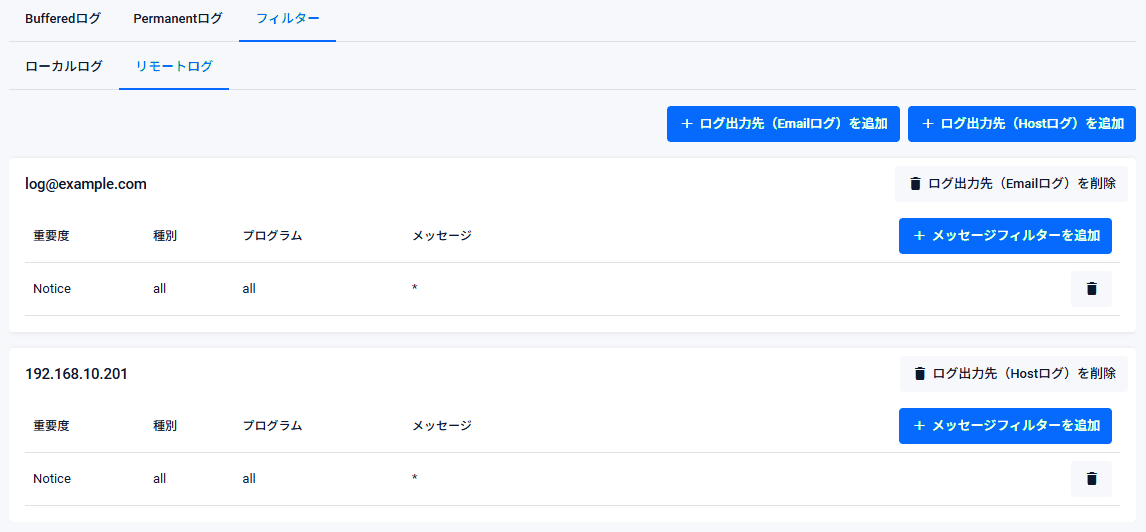
Task: Click ログ出力先（Emailログ）を追加 button
Action: (x=783, y=124)
